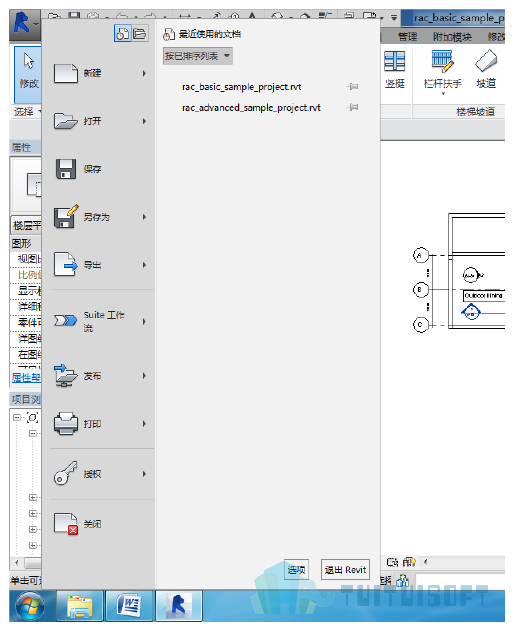Screen dimensions: 514x632
Task: Click the 另存为 (Save As) icon
Action: point(66,216)
